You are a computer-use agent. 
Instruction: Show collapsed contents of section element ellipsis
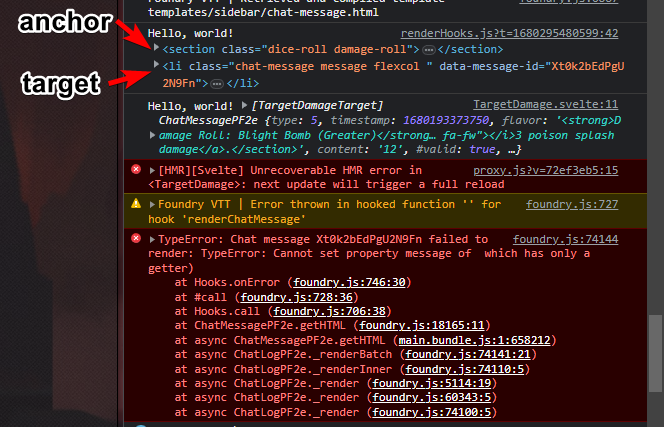click(x=429, y=50)
